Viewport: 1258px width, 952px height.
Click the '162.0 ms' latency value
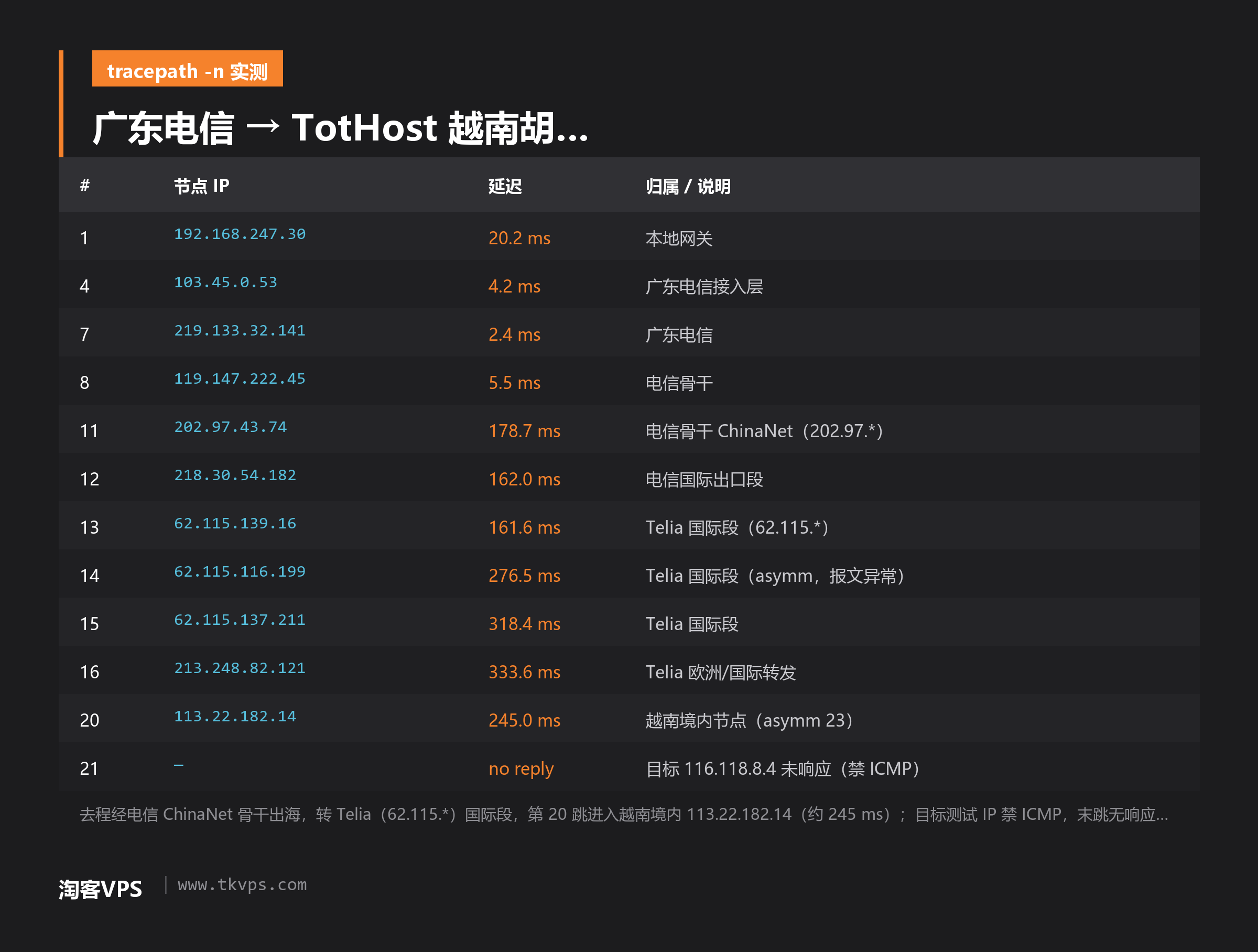(x=524, y=480)
